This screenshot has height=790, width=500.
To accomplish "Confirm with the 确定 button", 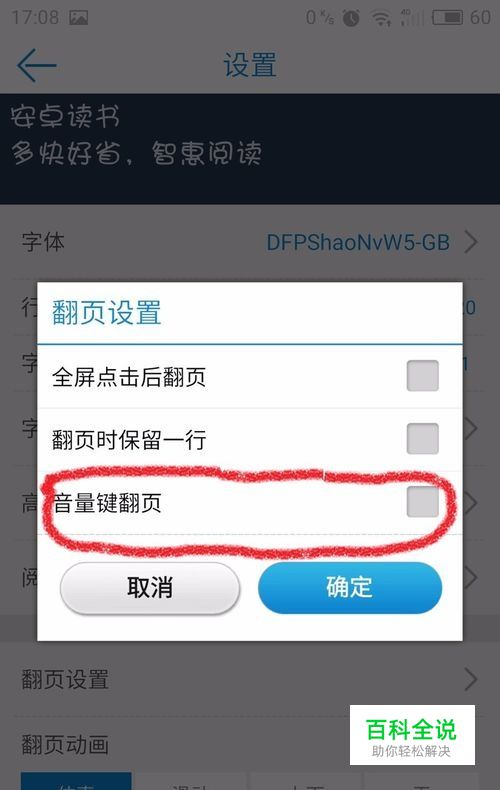I will tap(350, 588).
